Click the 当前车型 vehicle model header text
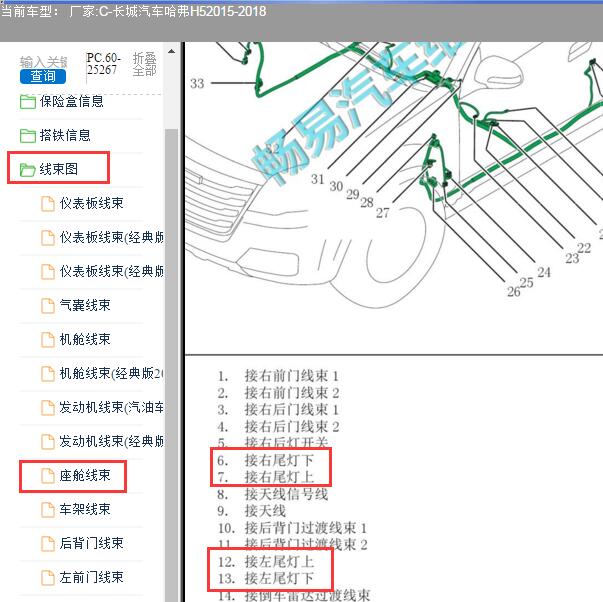Image resolution: width=603 pixels, height=602 pixels. pyautogui.click(x=133, y=12)
